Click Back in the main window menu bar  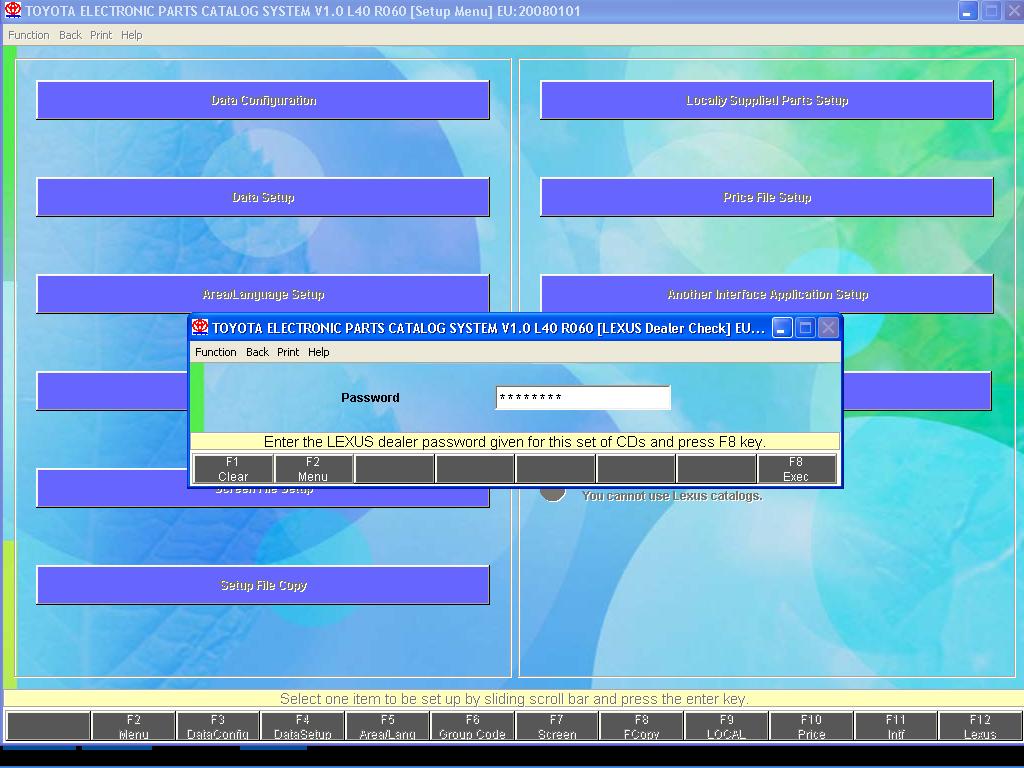(x=70, y=35)
